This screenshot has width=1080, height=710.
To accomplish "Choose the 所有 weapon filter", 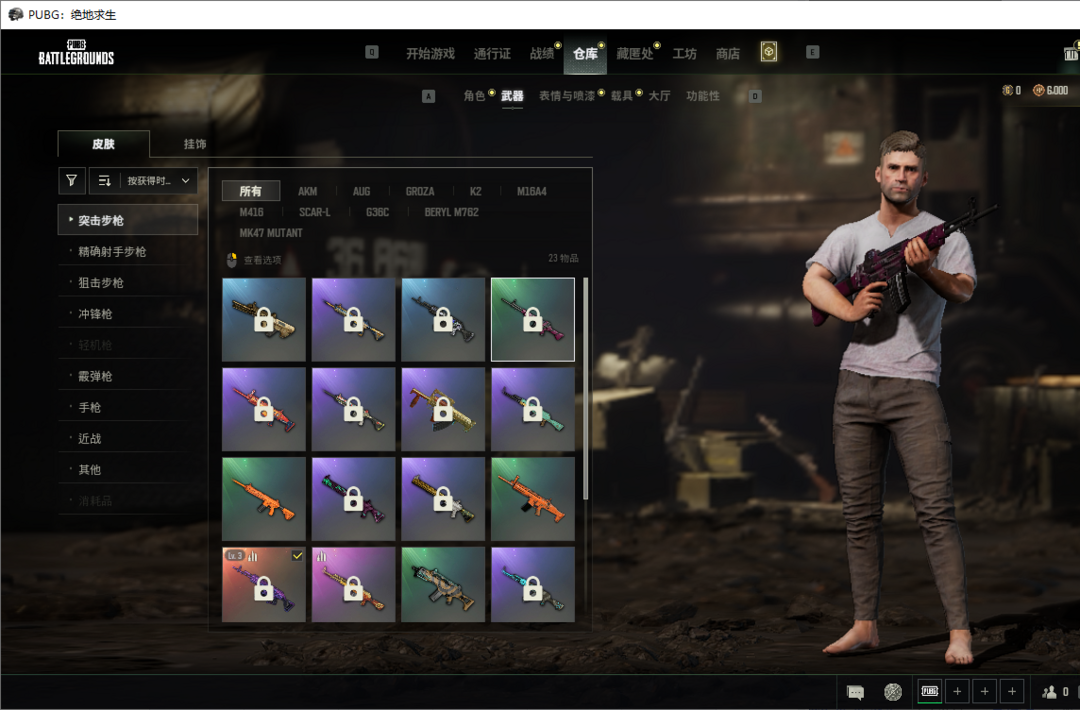I will tap(251, 191).
